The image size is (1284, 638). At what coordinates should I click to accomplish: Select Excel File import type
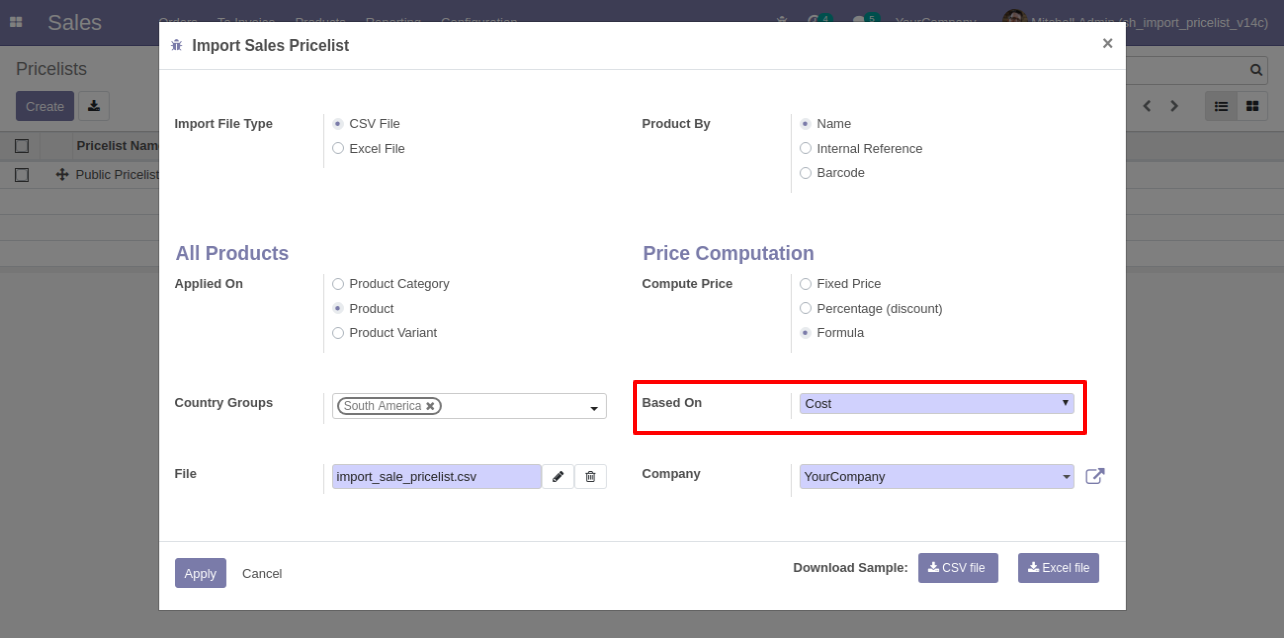[338, 148]
